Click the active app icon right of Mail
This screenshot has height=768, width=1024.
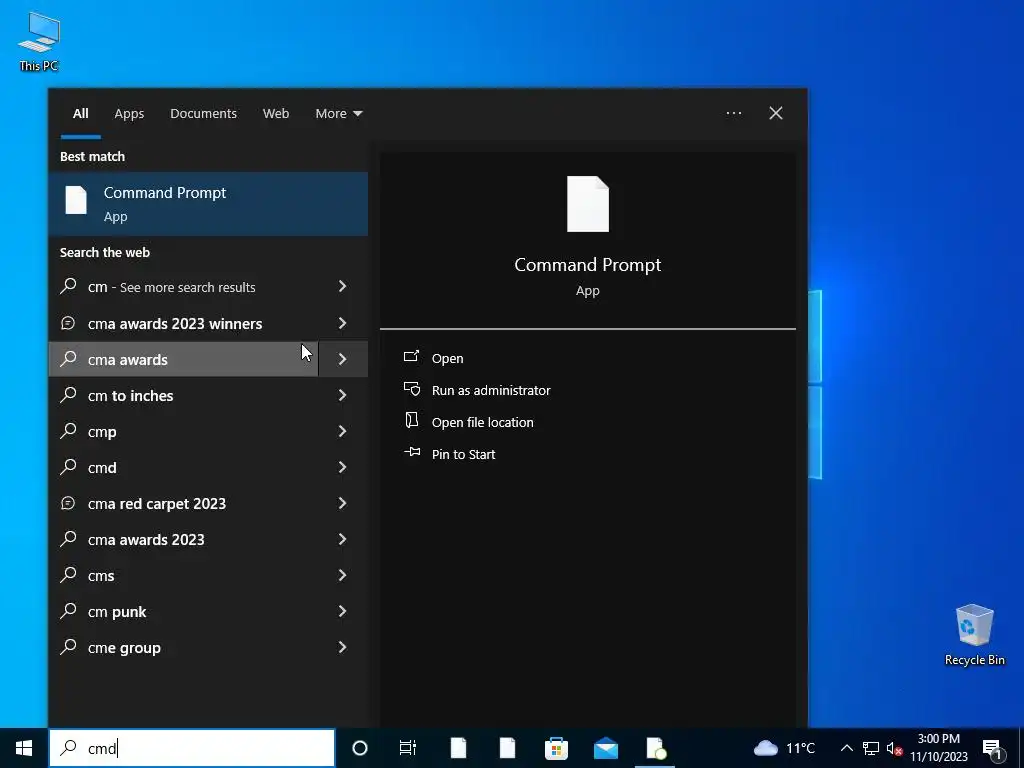(656, 748)
